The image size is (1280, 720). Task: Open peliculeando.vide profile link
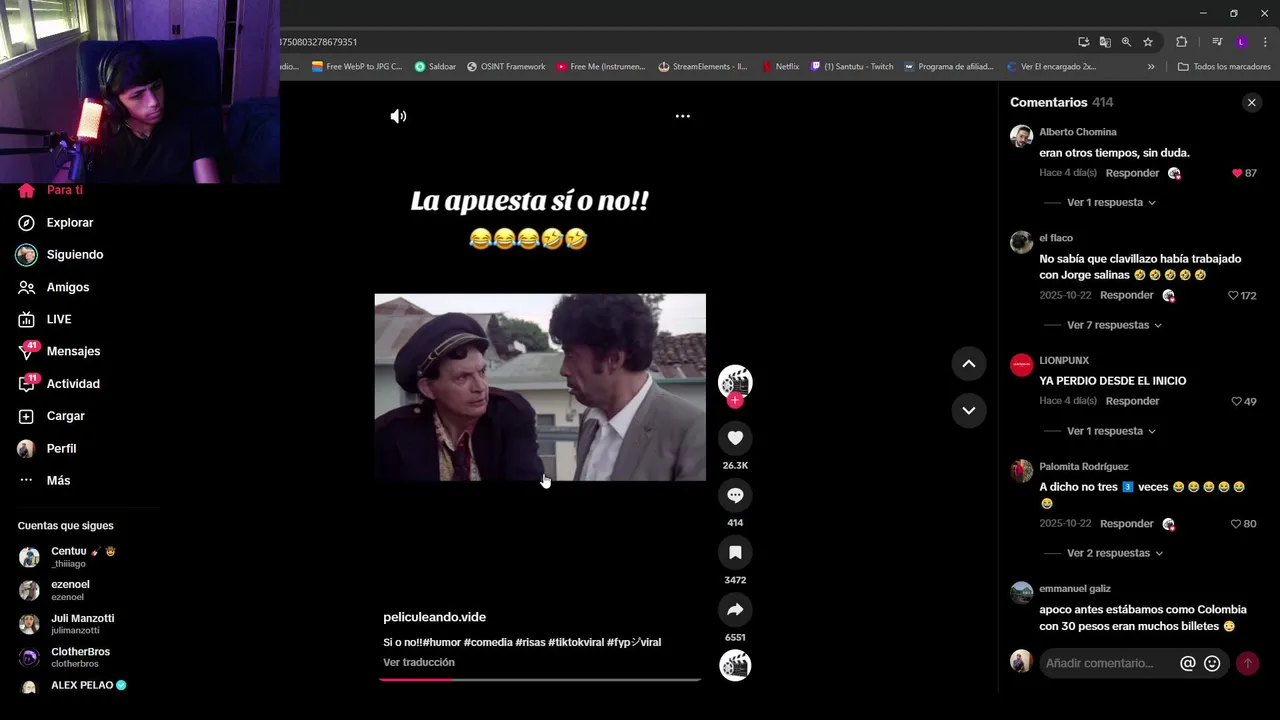[434, 617]
